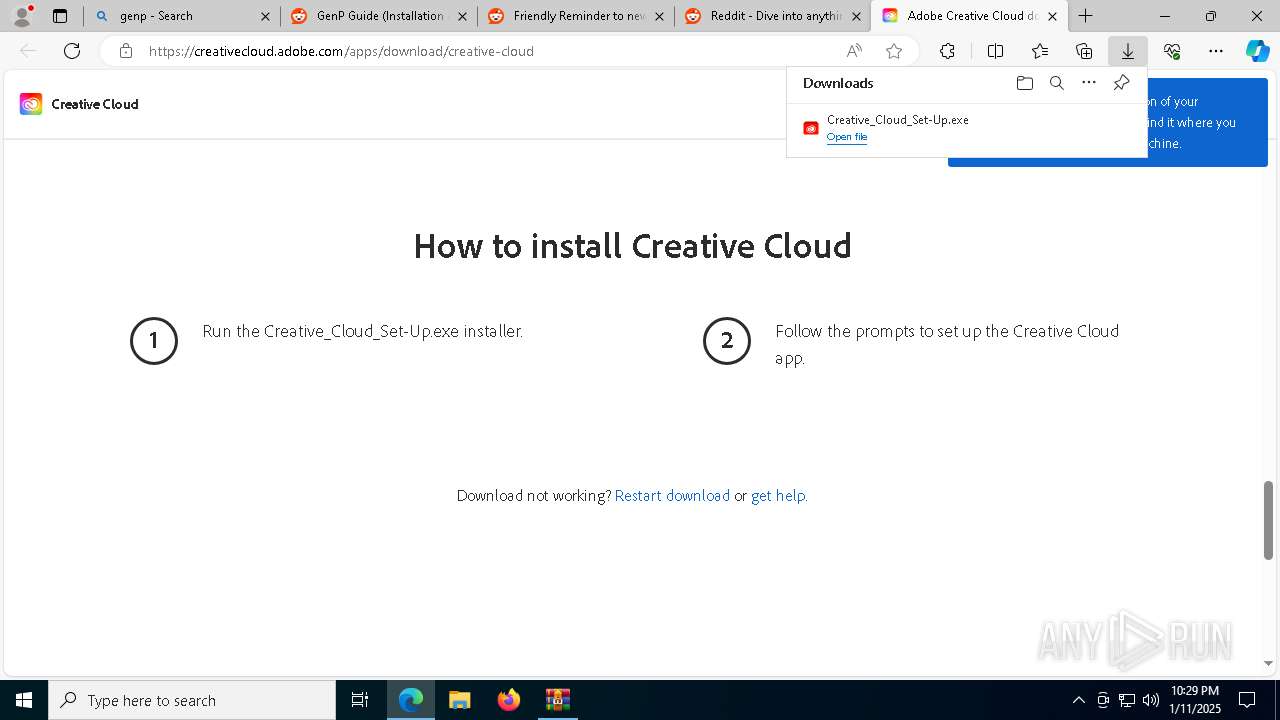Open network icon in system tray
This screenshot has width=1280, height=720.
[x=1127, y=700]
